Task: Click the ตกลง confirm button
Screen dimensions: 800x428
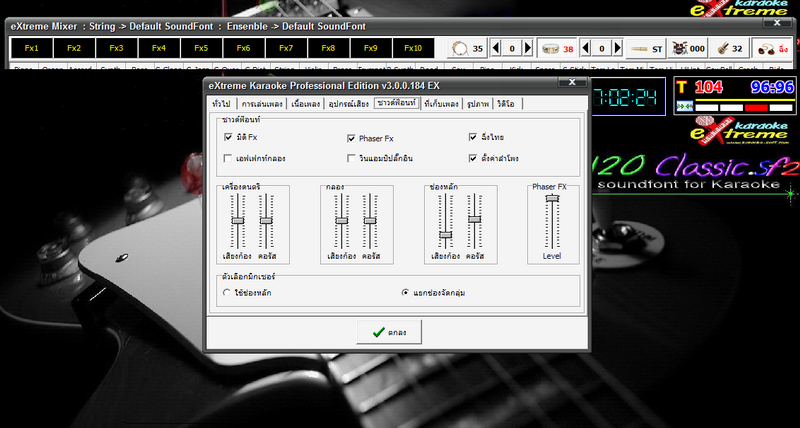Action: (x=387, y=332)
